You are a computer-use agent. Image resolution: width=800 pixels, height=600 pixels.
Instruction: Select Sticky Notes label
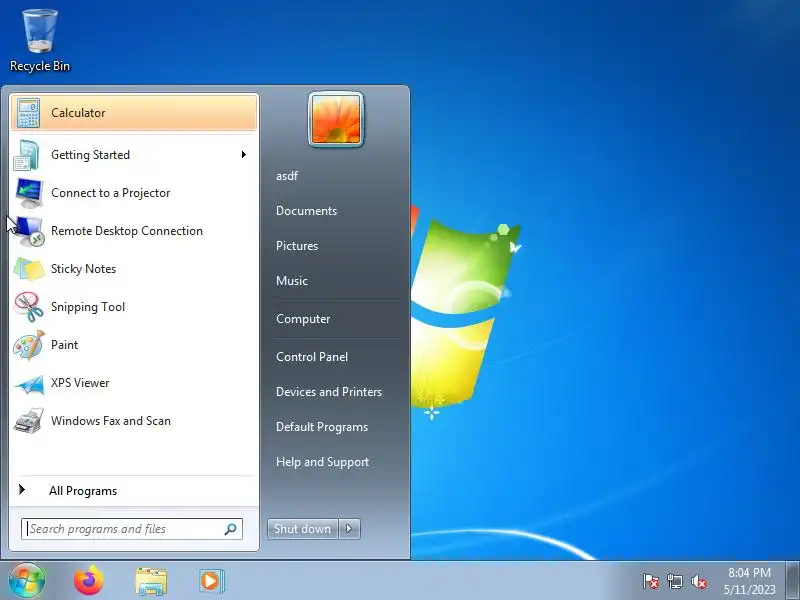click(x=84, y=269)
